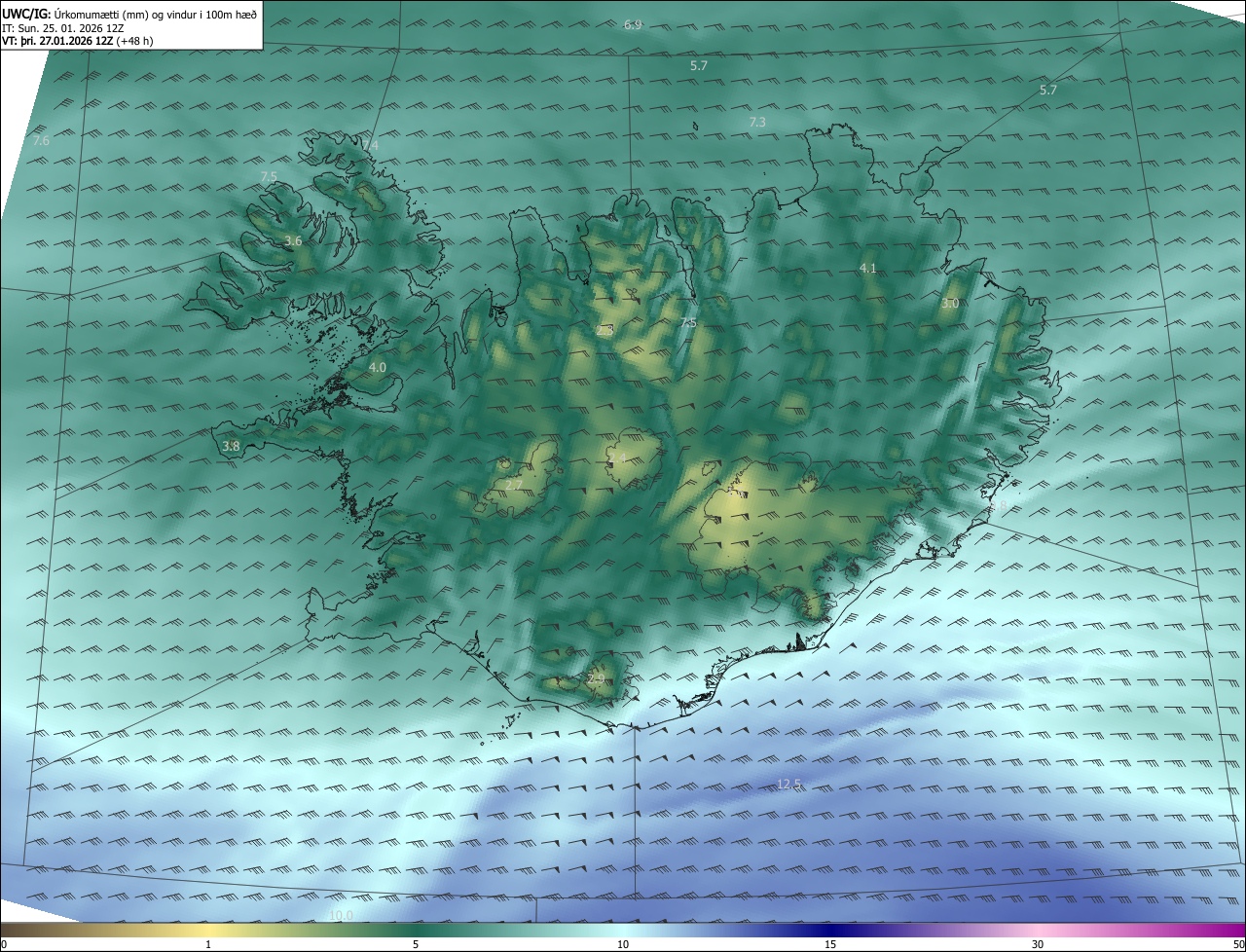Click the "VT: þri. 27.01.2026 12Z (+48 h)" line
The height and width of the screenshot is (952, 1246).
pos(78,41)
